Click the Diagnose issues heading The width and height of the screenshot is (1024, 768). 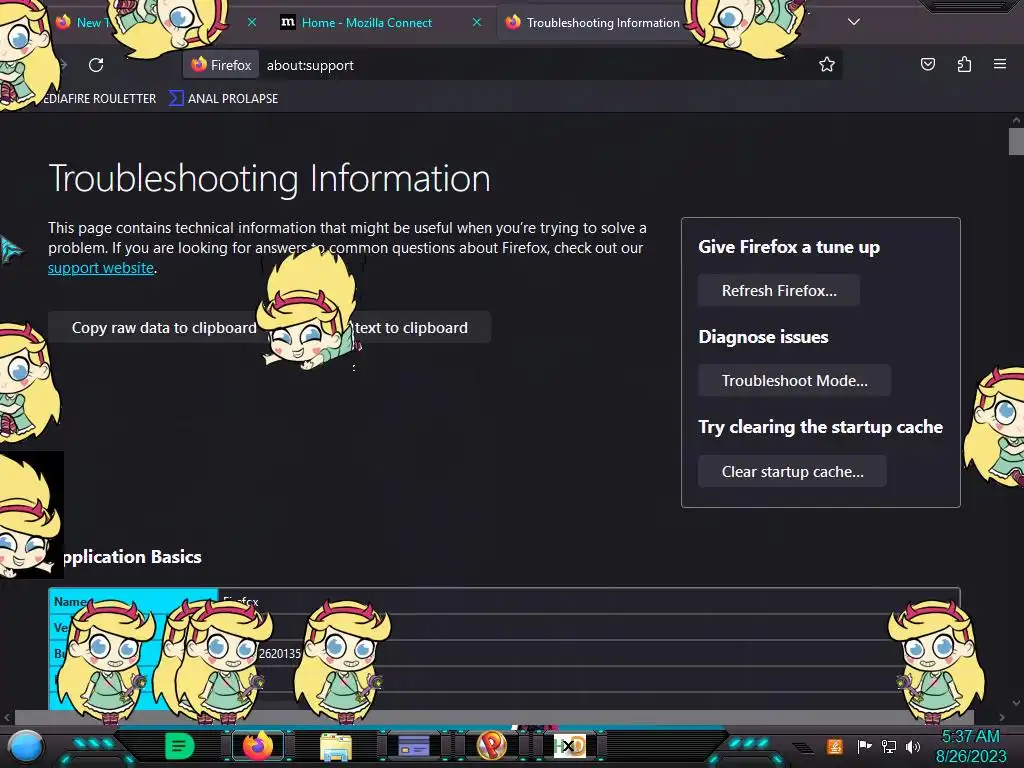pyautogui.click(x=763, y=337)
